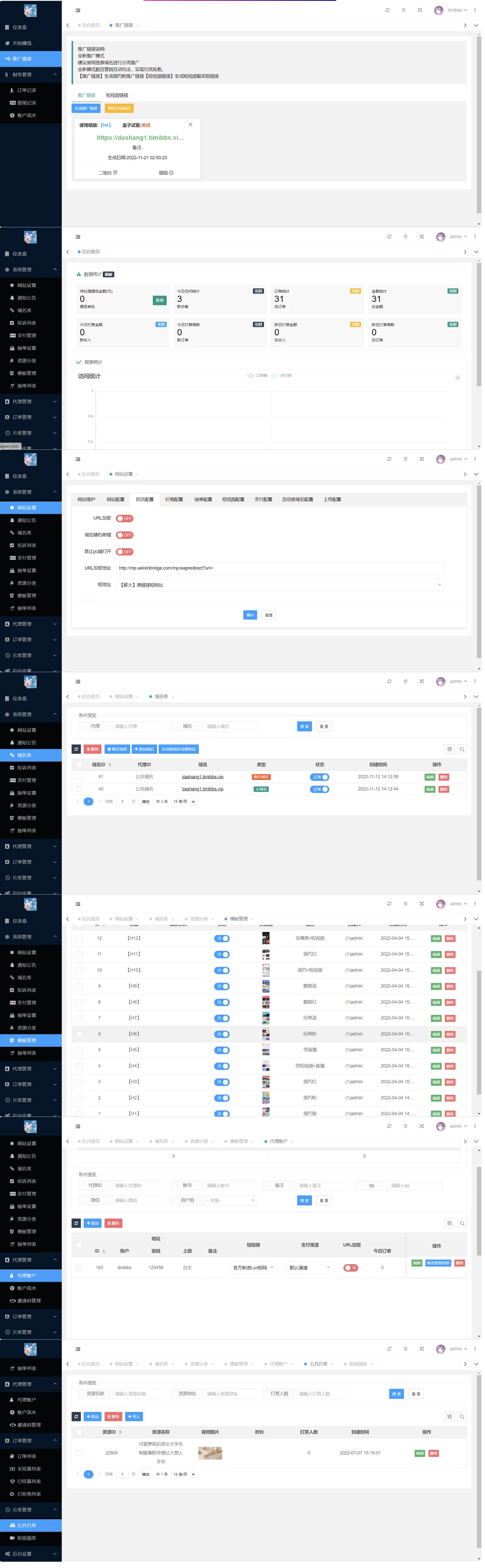
Task: Click the timibbs user avatar
Action: pyautogui.click(x=439, y=10)
